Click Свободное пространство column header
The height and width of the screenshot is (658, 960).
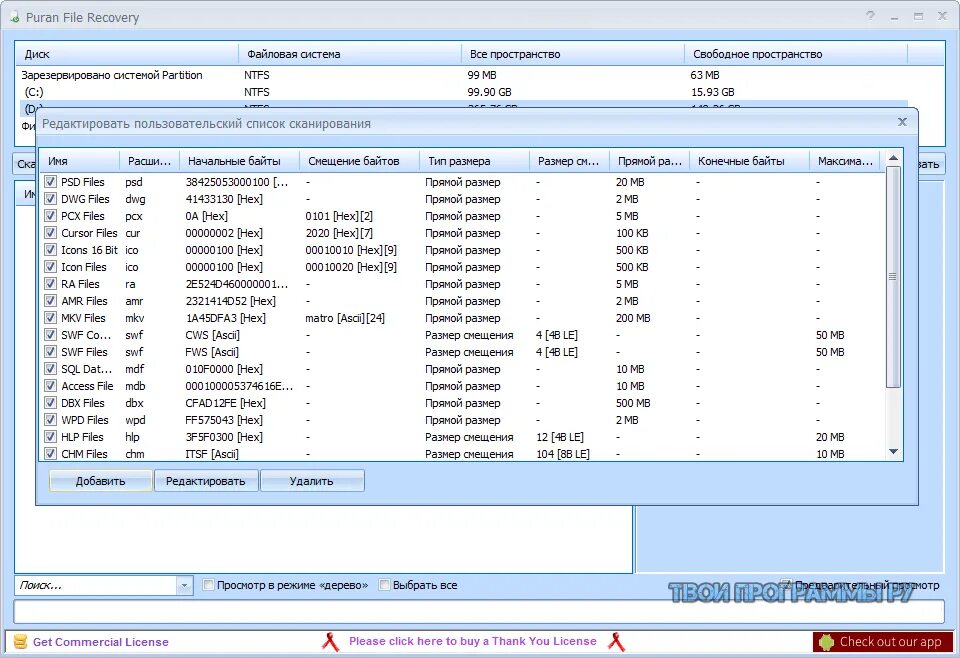pyautogui.click(x=795, y=54)
